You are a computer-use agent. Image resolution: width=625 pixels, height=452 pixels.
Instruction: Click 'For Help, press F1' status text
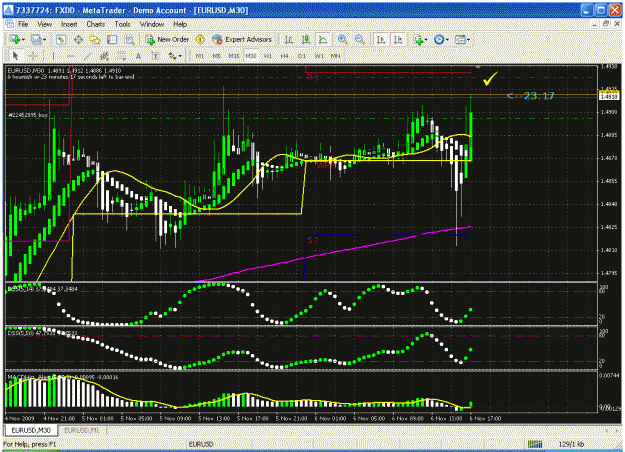point(30,444)
